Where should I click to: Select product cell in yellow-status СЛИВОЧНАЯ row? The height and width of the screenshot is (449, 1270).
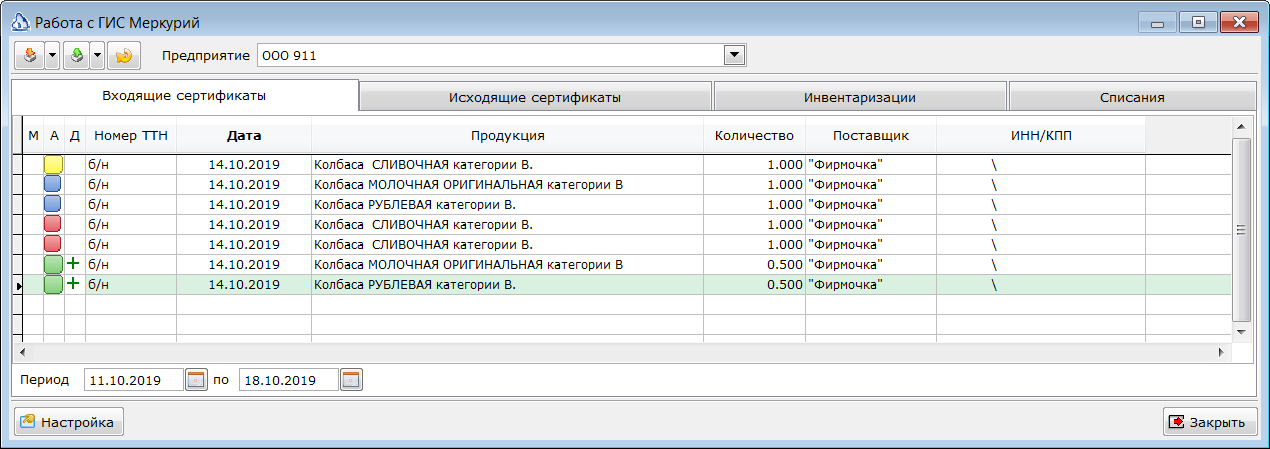[x=507, y=165]
